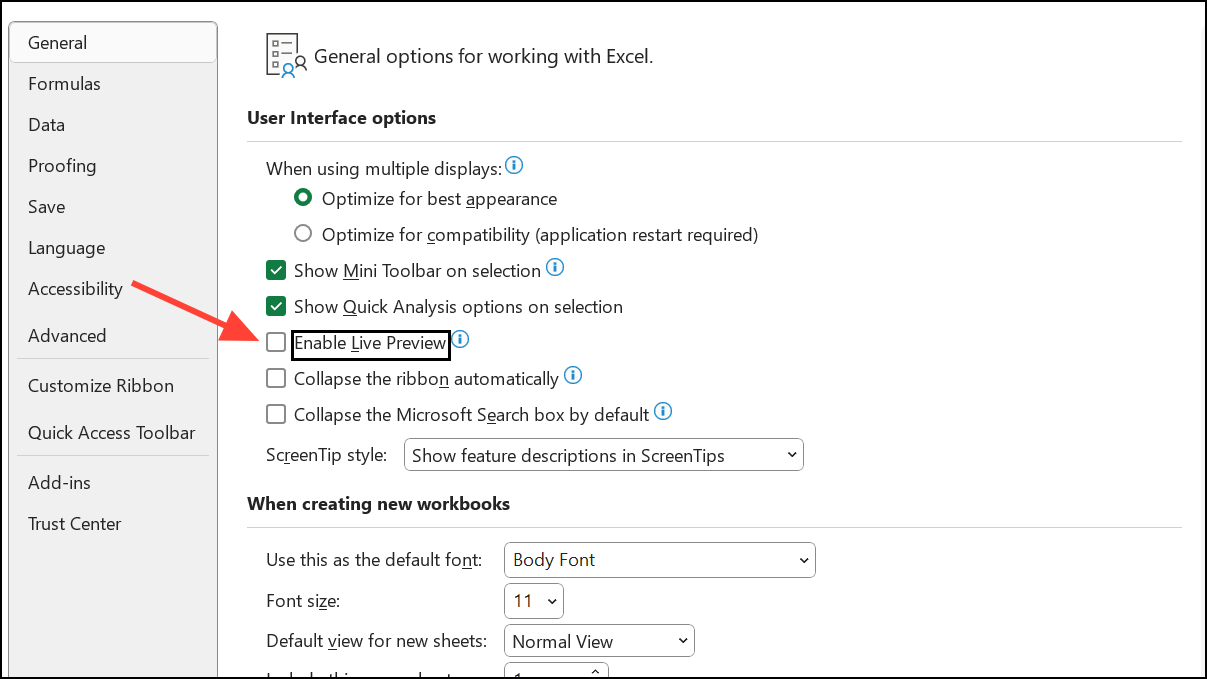1207x679 pixels.
Task: Uncheck "Show Quick Analysis options on selection"
Action: pos(276,306)
